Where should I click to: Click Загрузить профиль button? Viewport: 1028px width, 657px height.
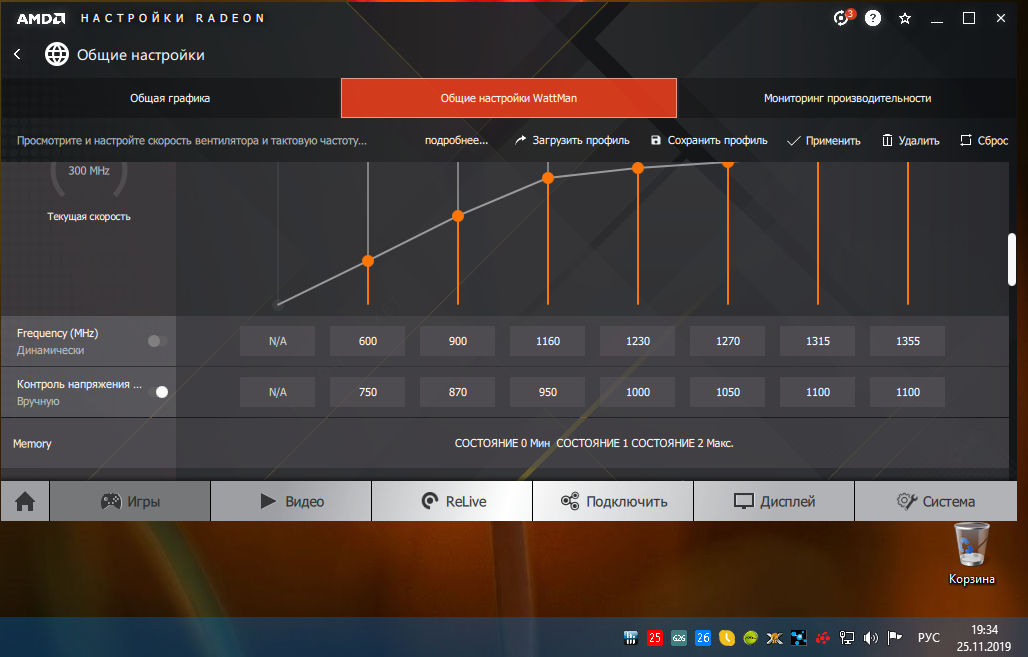572,140
